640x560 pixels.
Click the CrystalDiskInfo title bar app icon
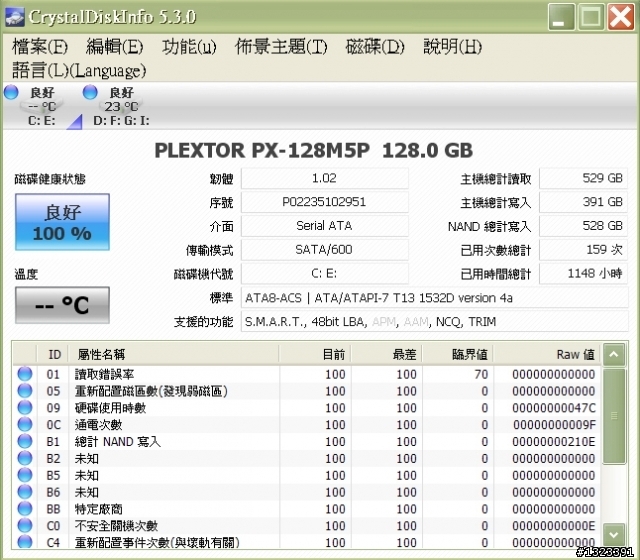14,17
